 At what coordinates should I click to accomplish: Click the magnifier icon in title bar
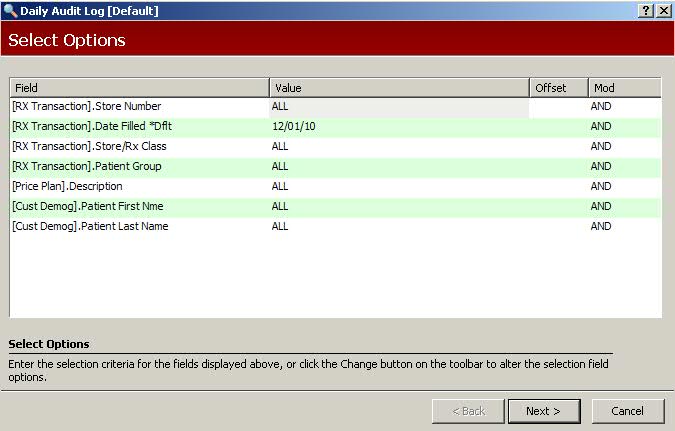[x=10, y=10]
